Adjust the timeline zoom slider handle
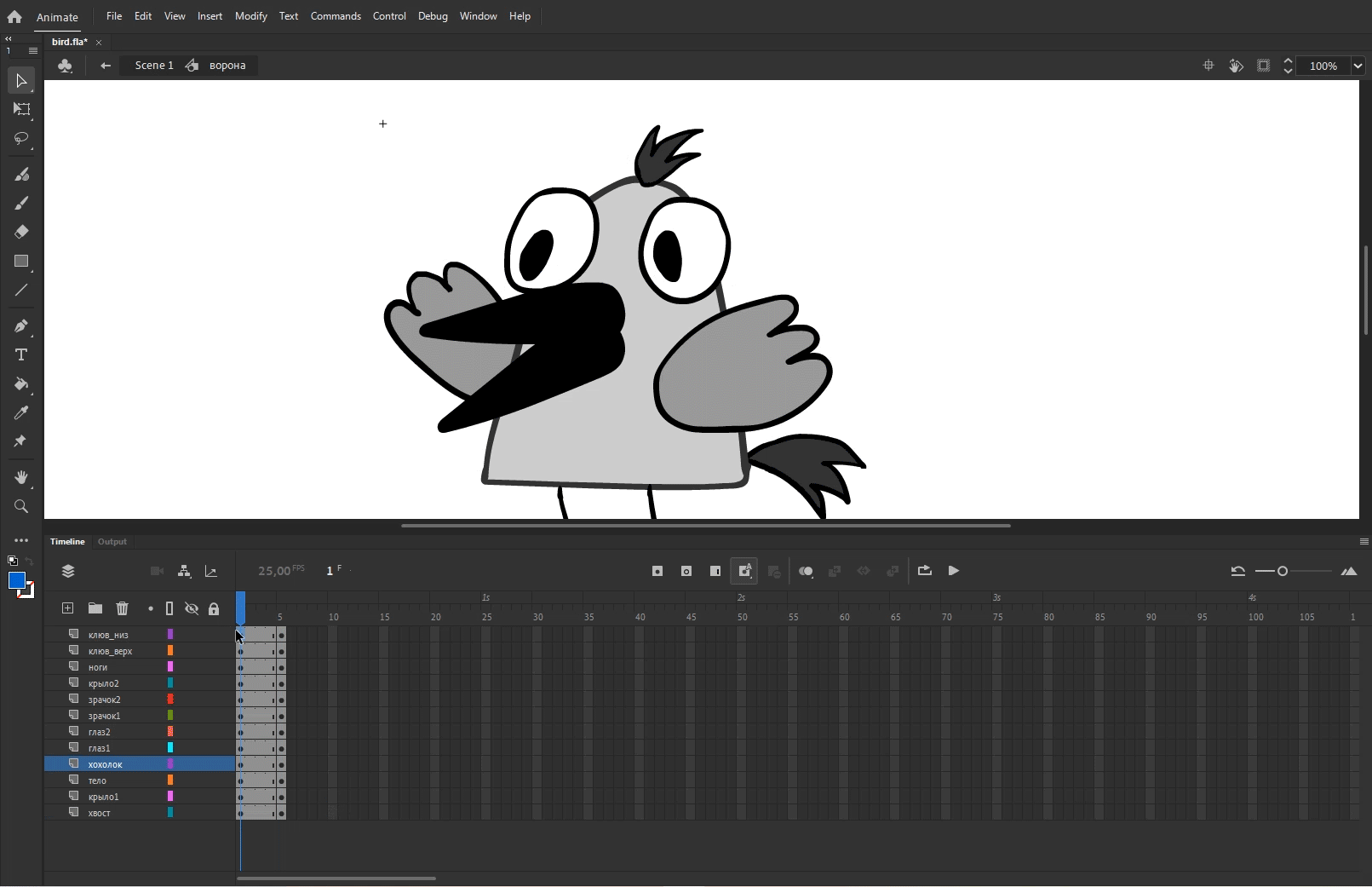Viewport: 1372px width, 887px height. point(1283,571)
